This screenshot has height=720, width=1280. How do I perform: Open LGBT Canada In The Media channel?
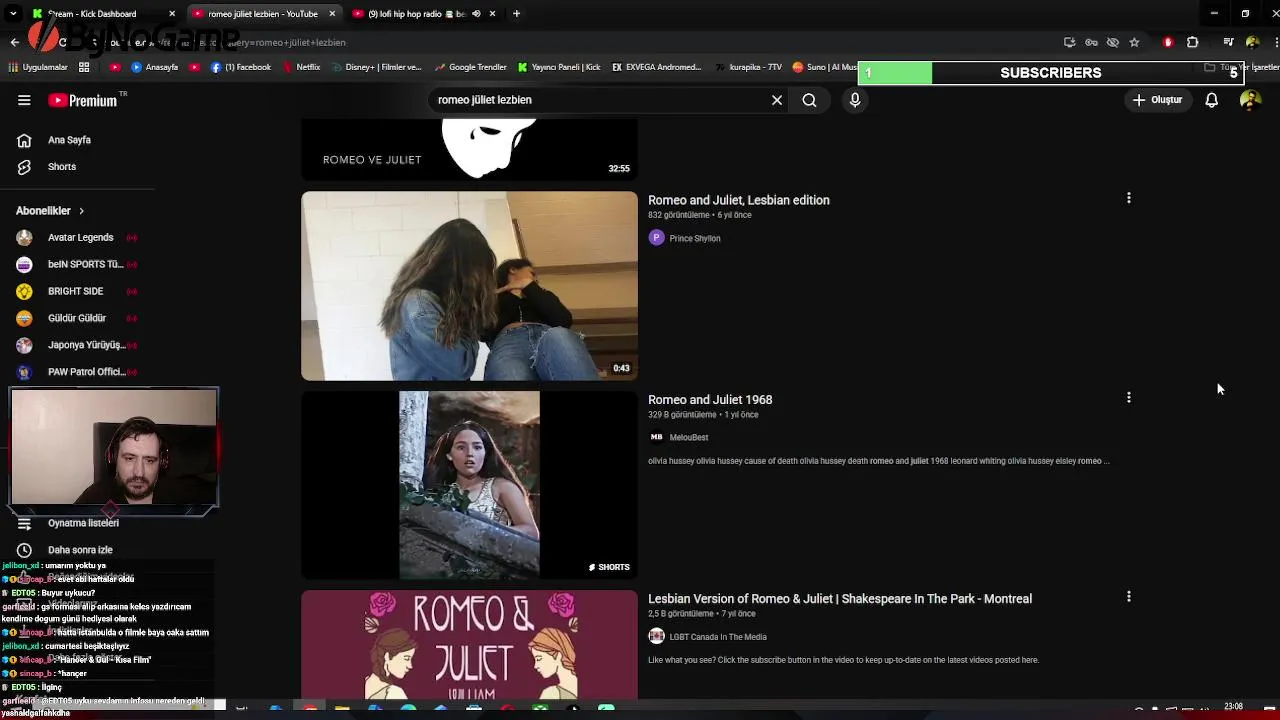coord(718,636)
